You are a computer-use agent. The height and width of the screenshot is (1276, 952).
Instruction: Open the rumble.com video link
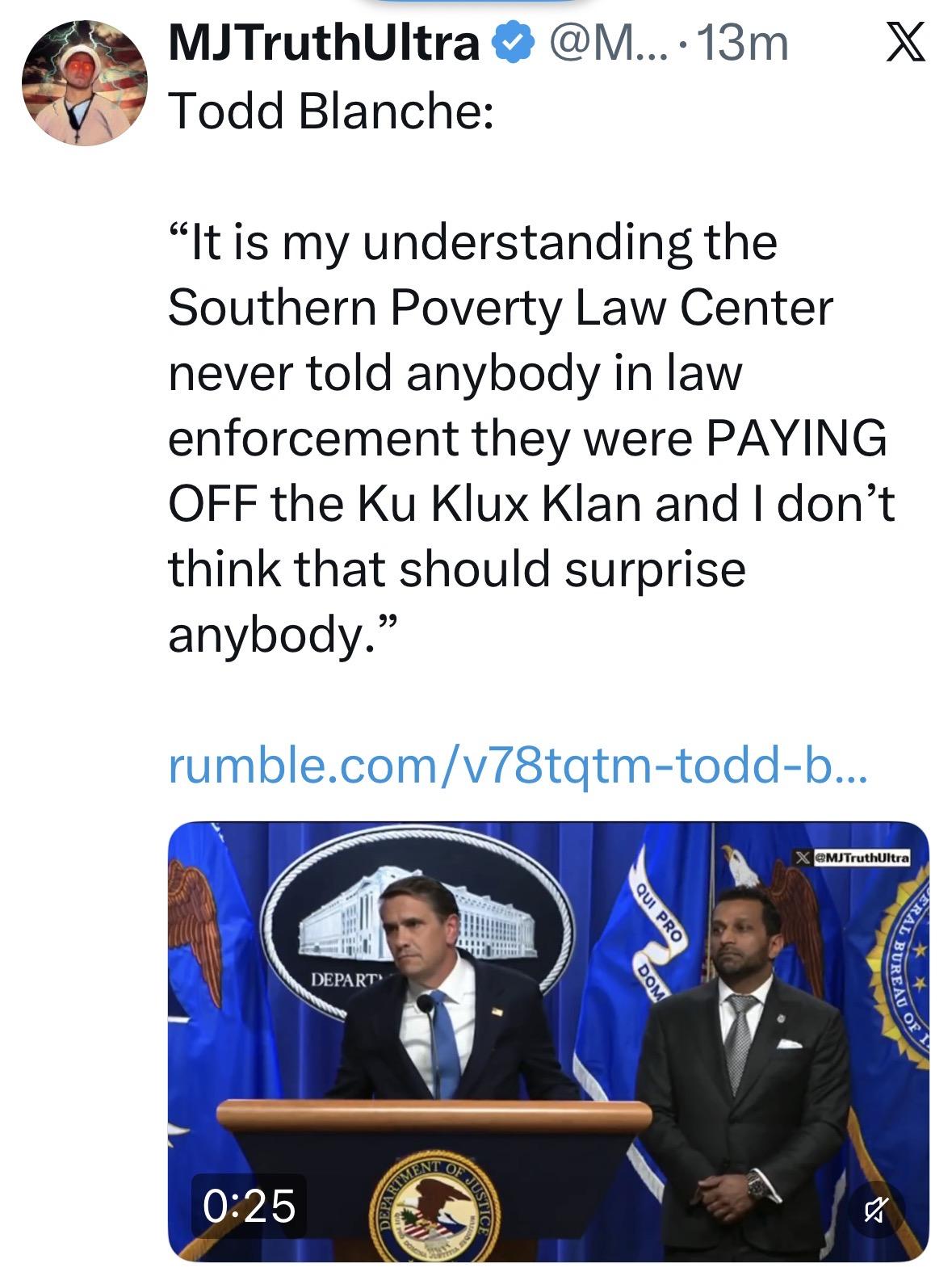tap(517, 765)
